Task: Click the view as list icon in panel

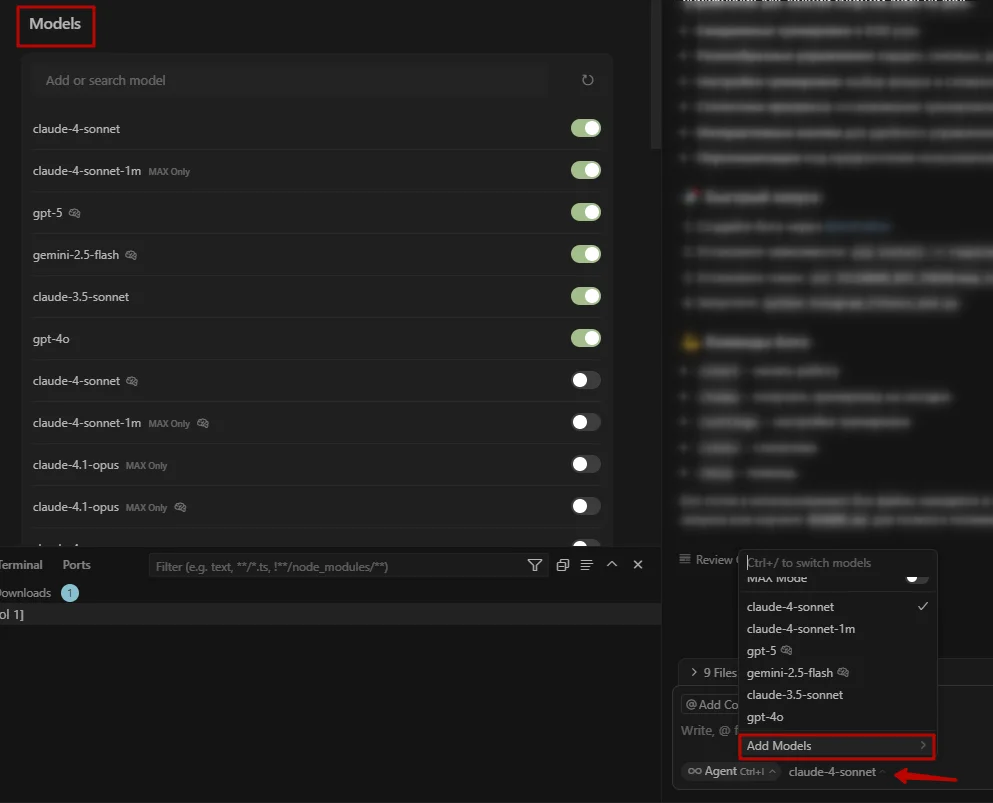Action: point(587,565)
